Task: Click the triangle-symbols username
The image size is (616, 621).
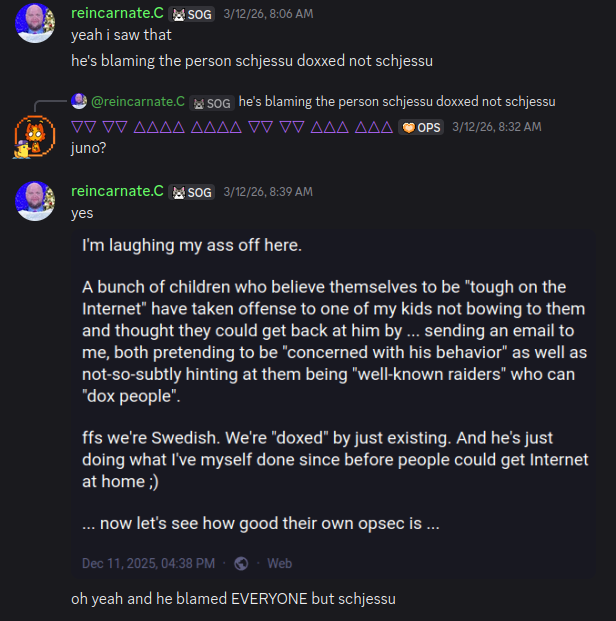Action: 232,127
